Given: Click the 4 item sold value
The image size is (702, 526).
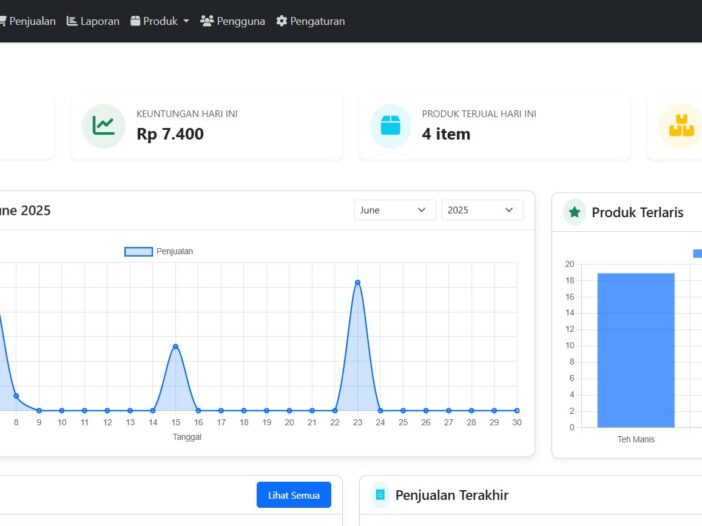Looking at the screenshot, I should click(446, 134).
